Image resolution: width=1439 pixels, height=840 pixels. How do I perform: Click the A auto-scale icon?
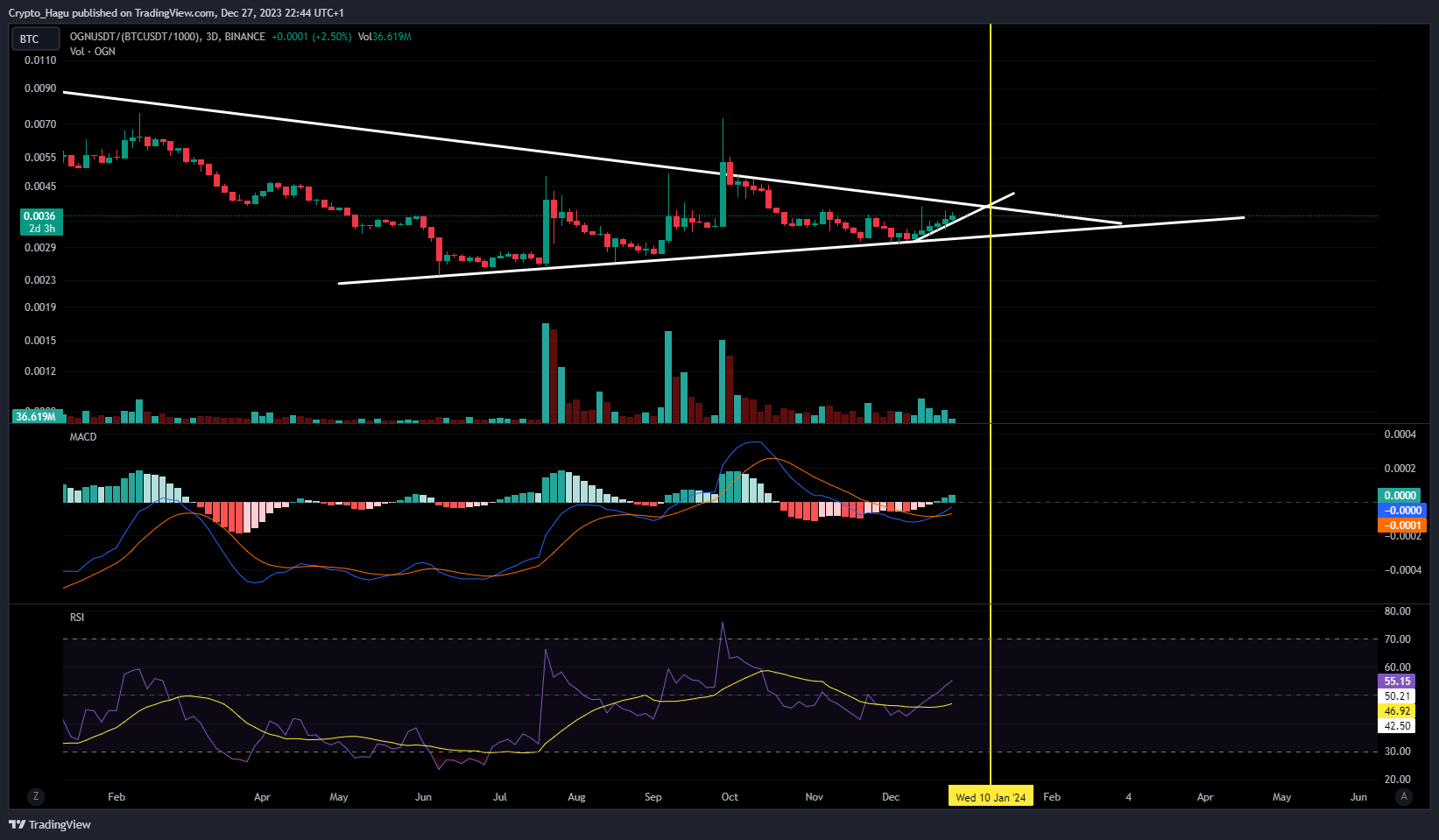[x=1404, y=796]
